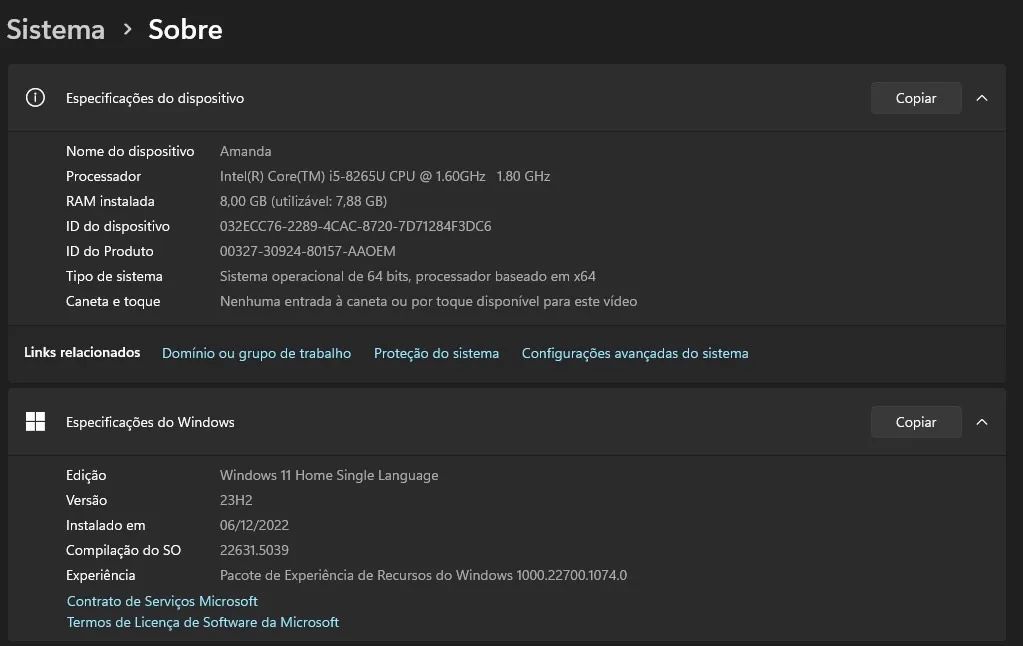Click the ID do dispositivo label

[117, 226]
